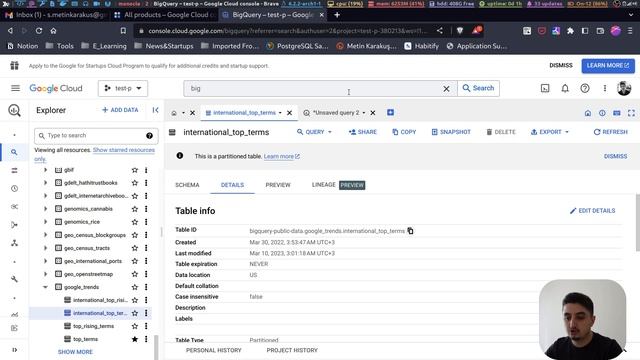Star the geo_census_tracts dataset
This screenshot has width=640, height=360.
[x=135, y=248]
